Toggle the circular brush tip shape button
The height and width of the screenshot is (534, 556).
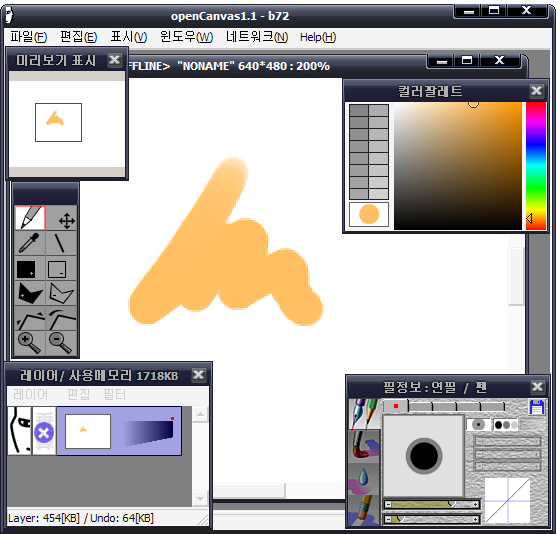(478, 424)
